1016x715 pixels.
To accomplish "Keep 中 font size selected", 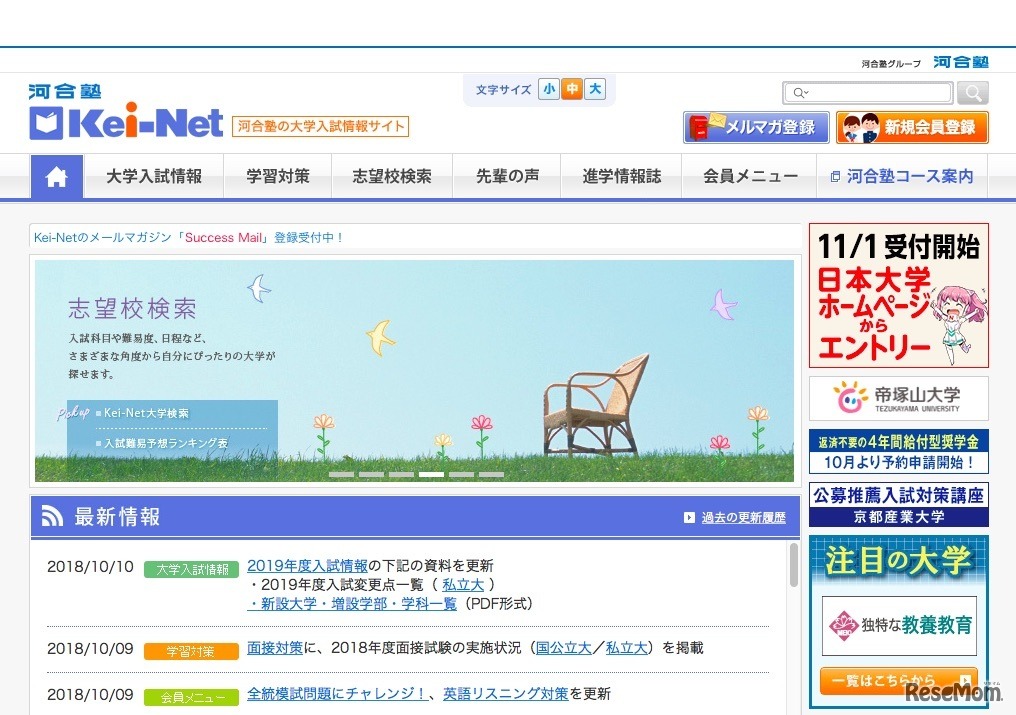I will click(571, 89).
